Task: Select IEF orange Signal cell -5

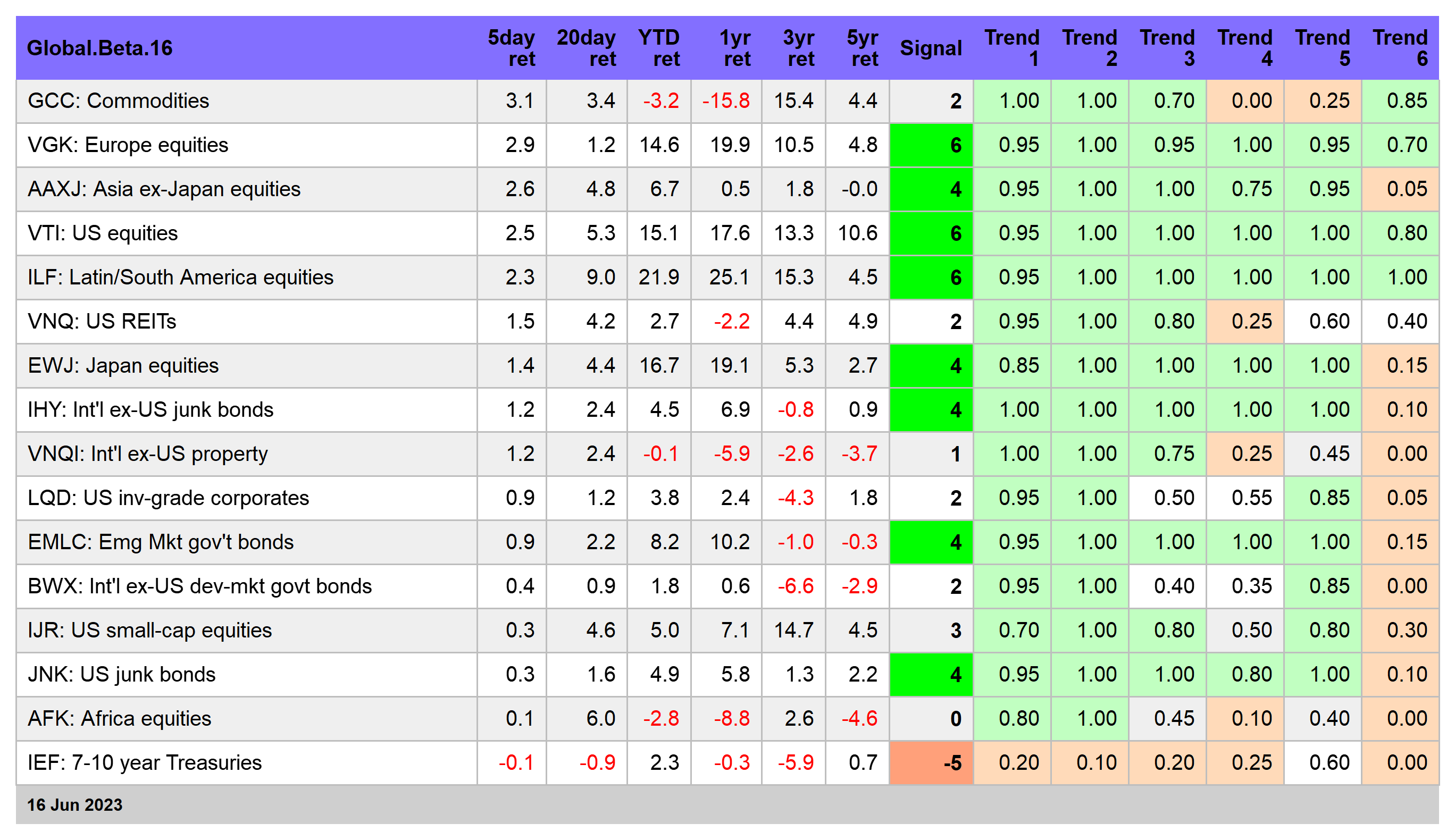Action: (931, 763)
